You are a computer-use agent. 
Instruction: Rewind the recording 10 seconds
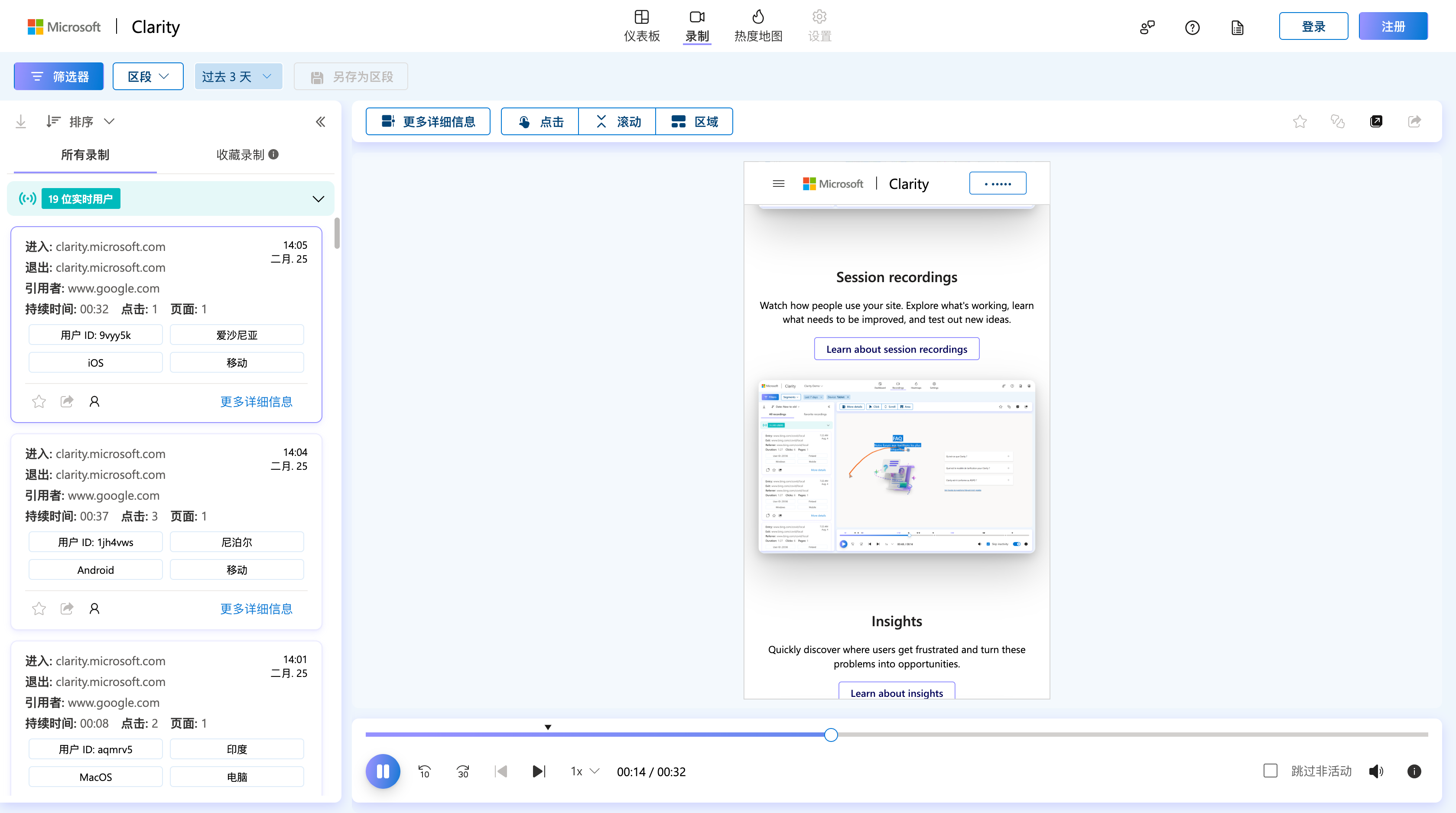click(x=425, y=771)
